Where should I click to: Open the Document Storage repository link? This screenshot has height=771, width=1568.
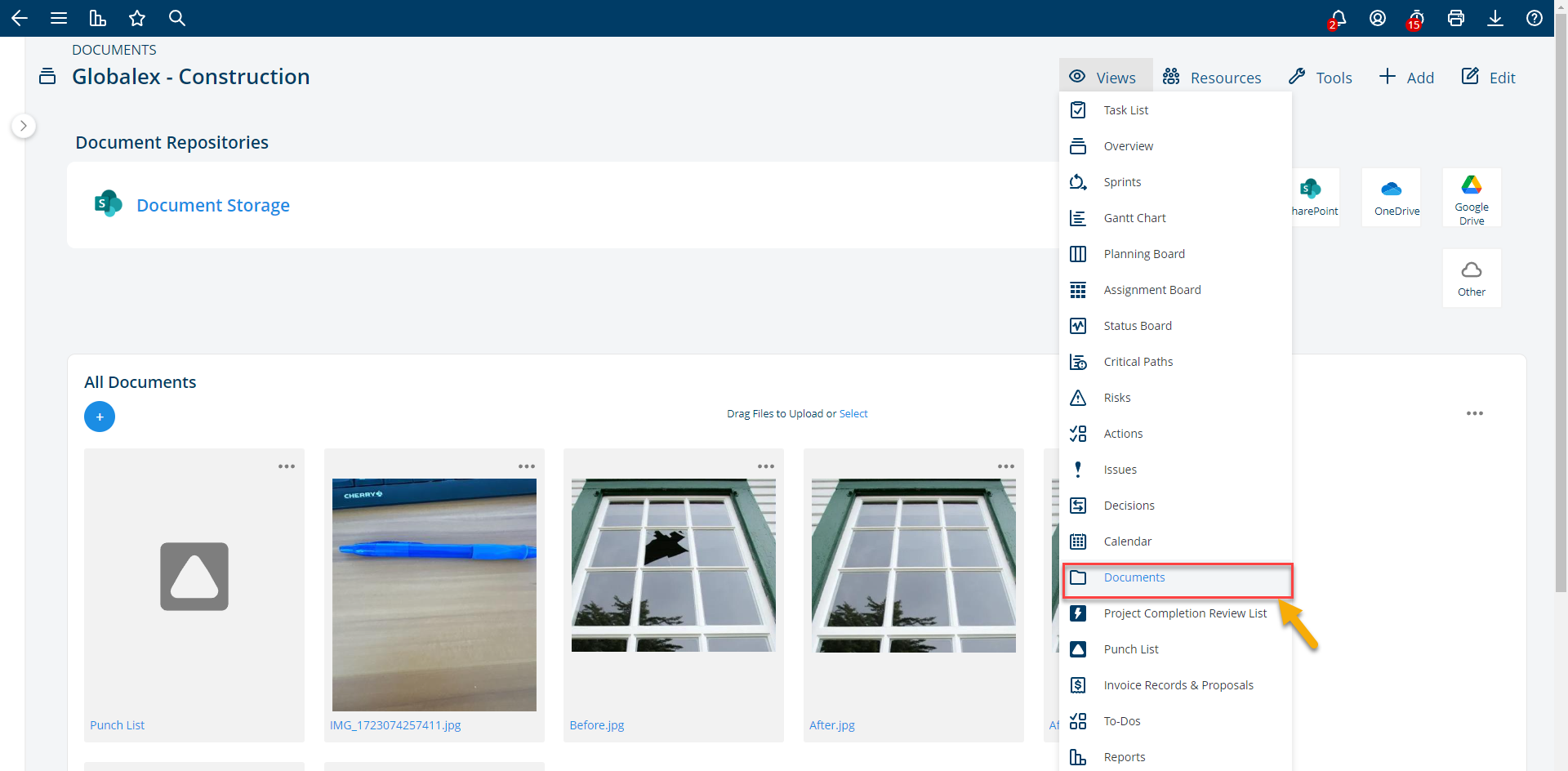click(212, 205)
